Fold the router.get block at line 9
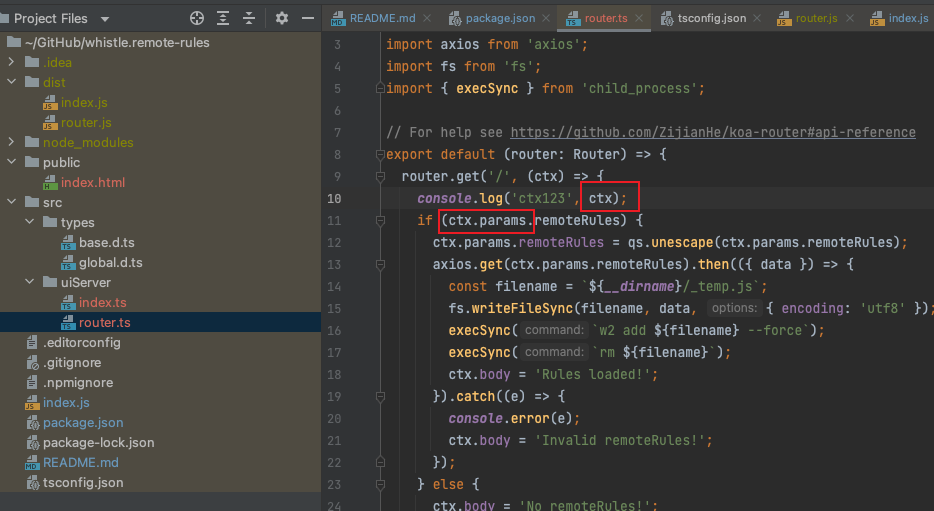This screenshot has width=934, height=511. tap(380, 176)
